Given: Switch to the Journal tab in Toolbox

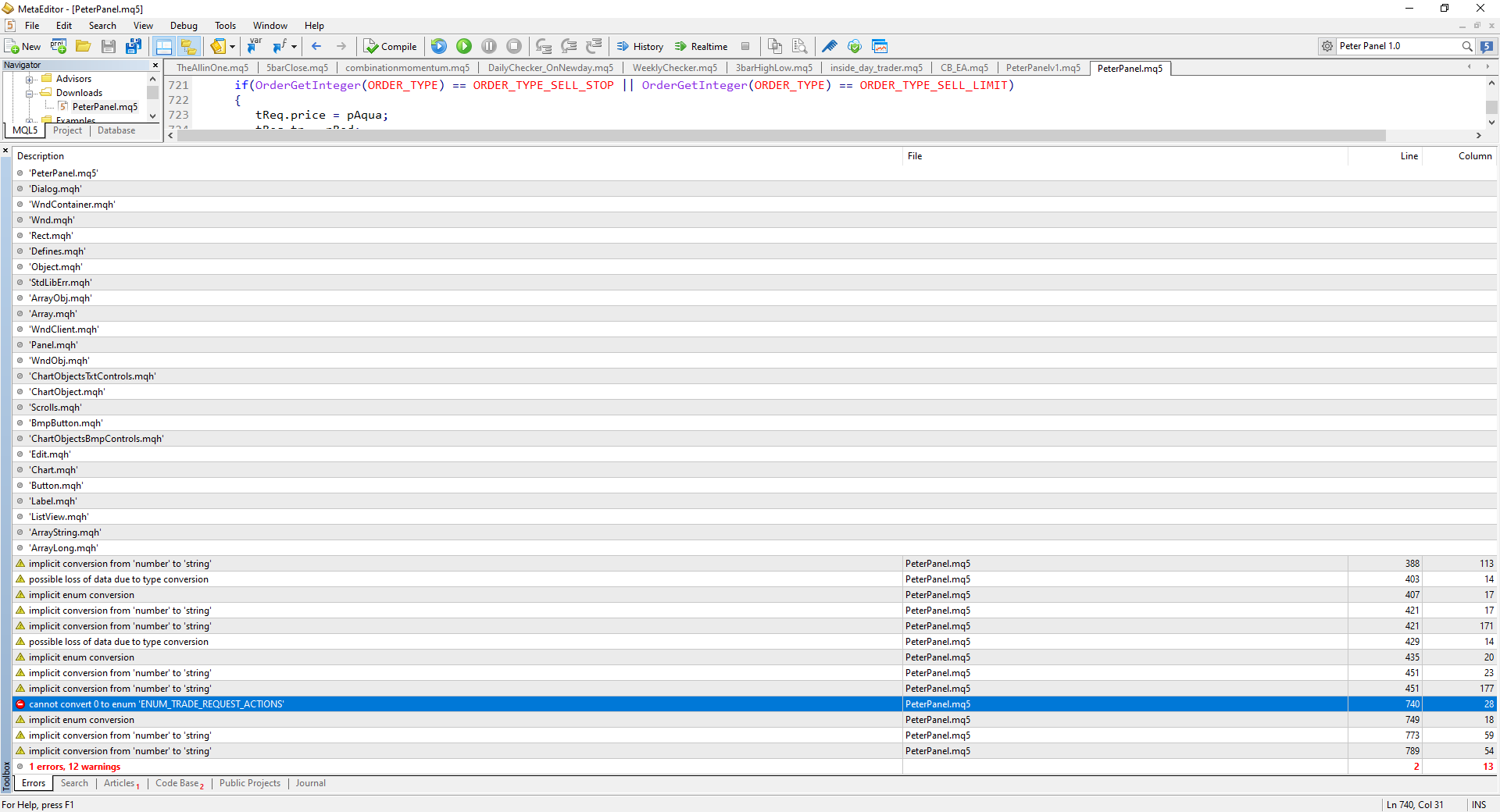Looking at the screenshot, I should 310,783.
